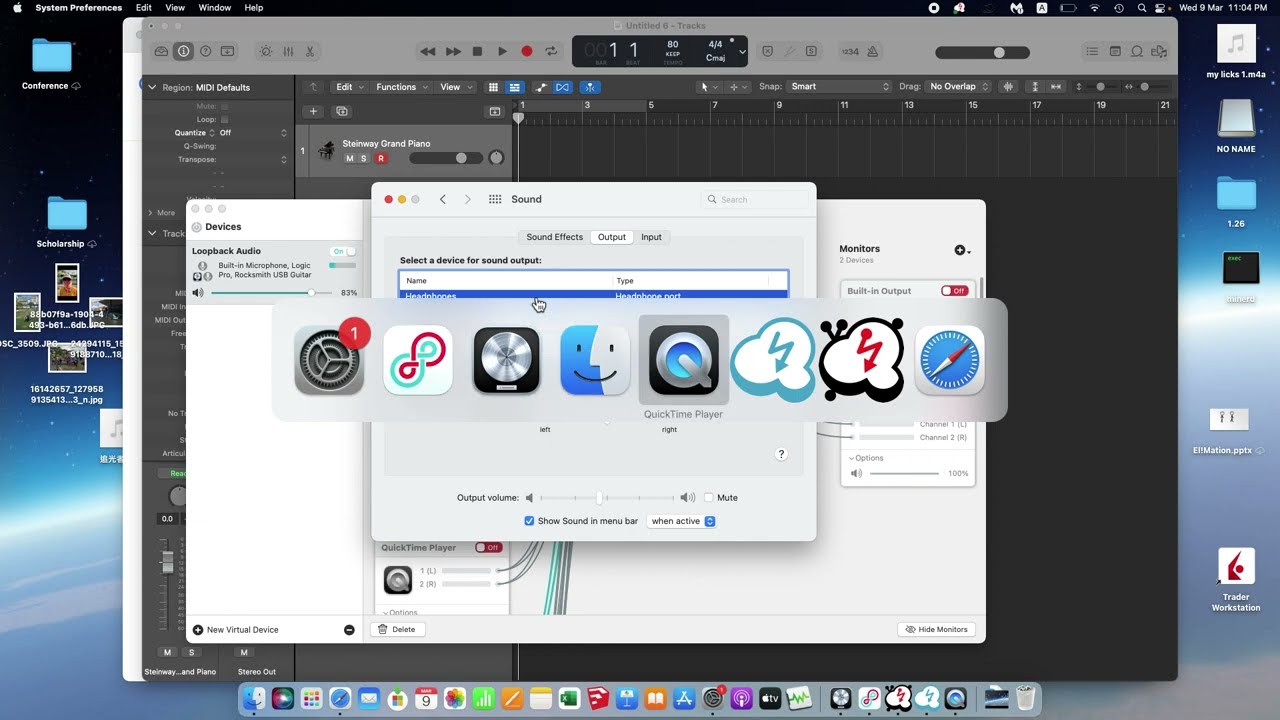Record-enable the Steinway Grand Piano track
Screen dimensions: 1280x720
click(x=380, y=158)
